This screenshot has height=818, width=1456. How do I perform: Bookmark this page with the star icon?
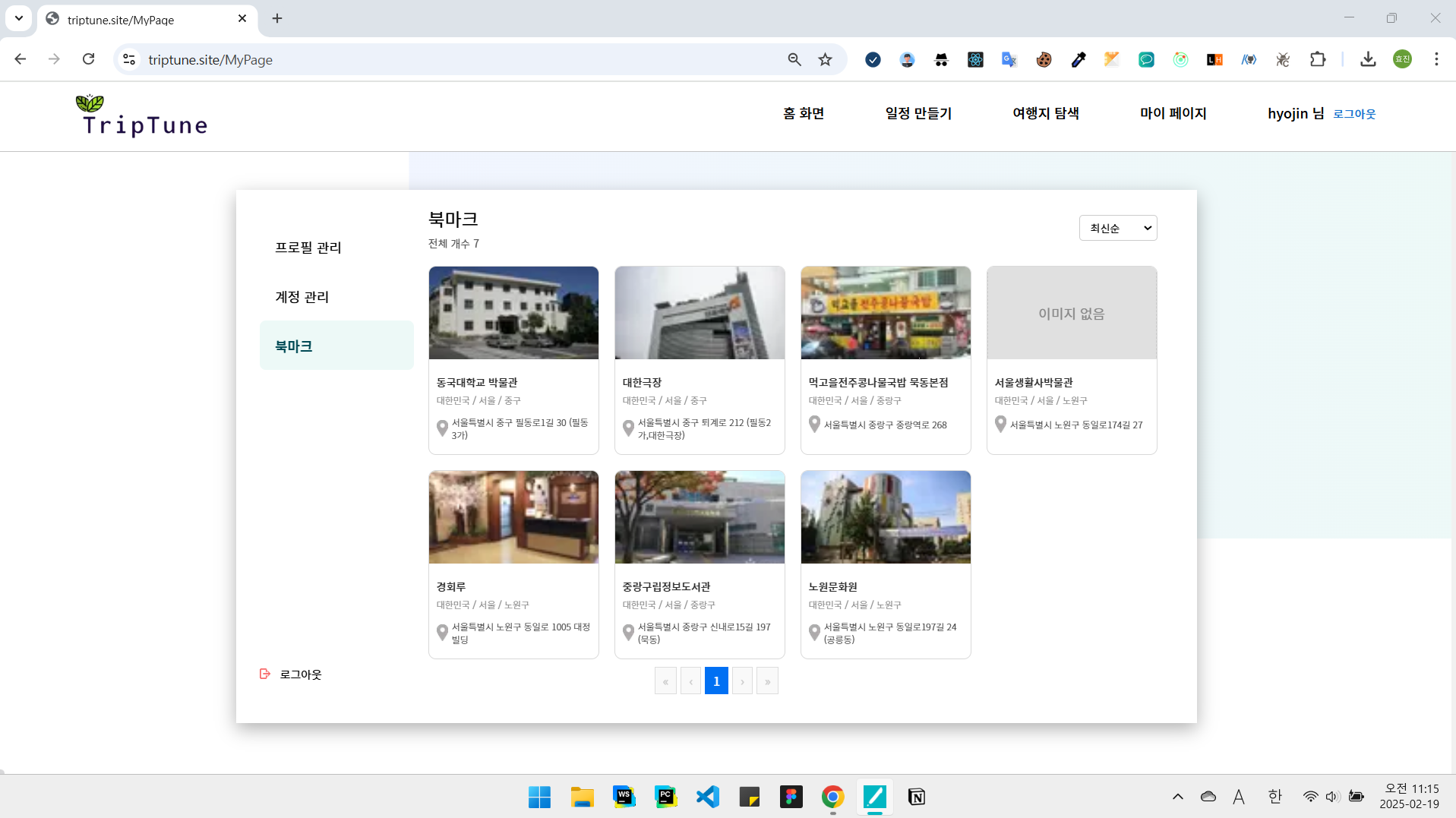pos(825,59)
